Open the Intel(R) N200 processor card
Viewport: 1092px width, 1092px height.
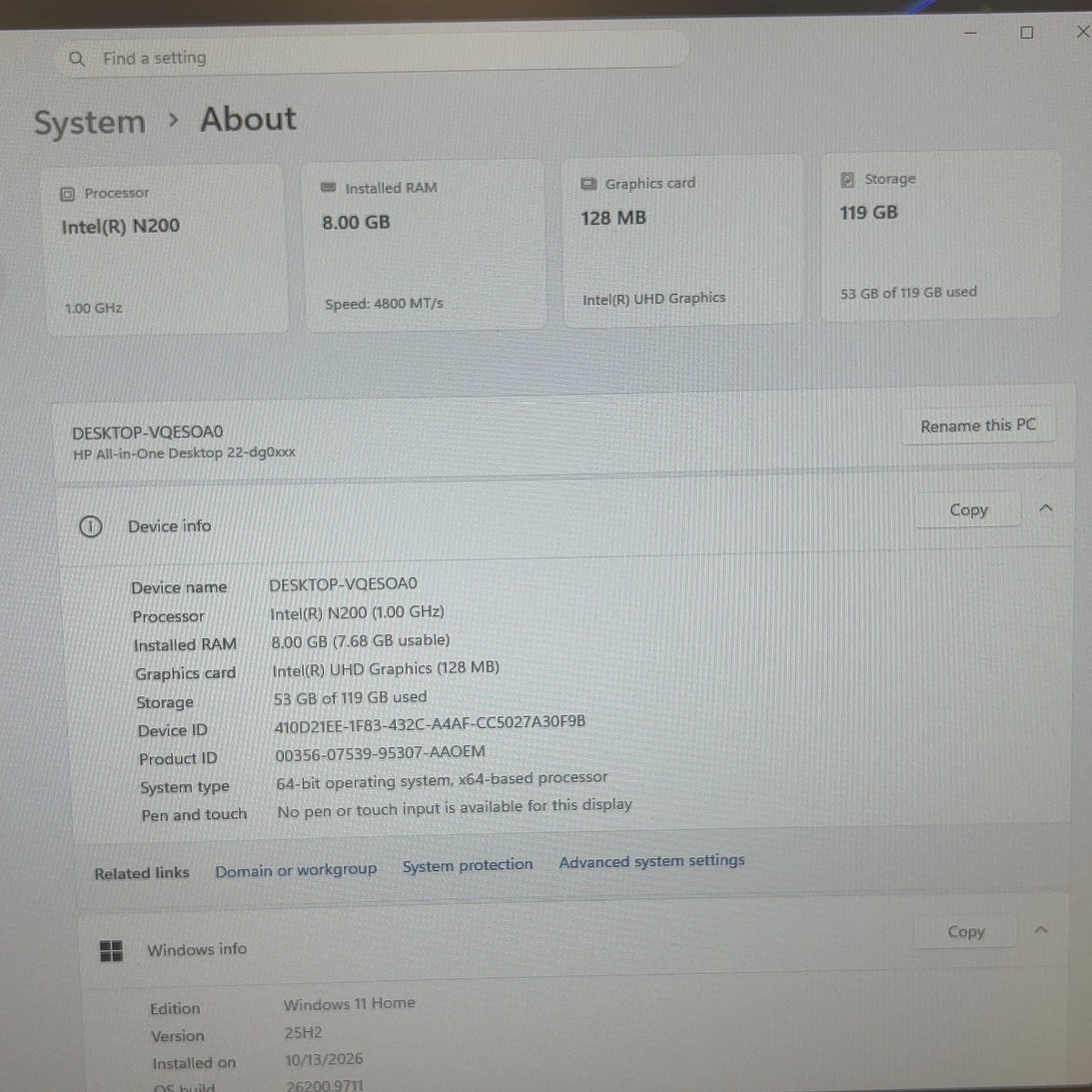pos(167,249)
